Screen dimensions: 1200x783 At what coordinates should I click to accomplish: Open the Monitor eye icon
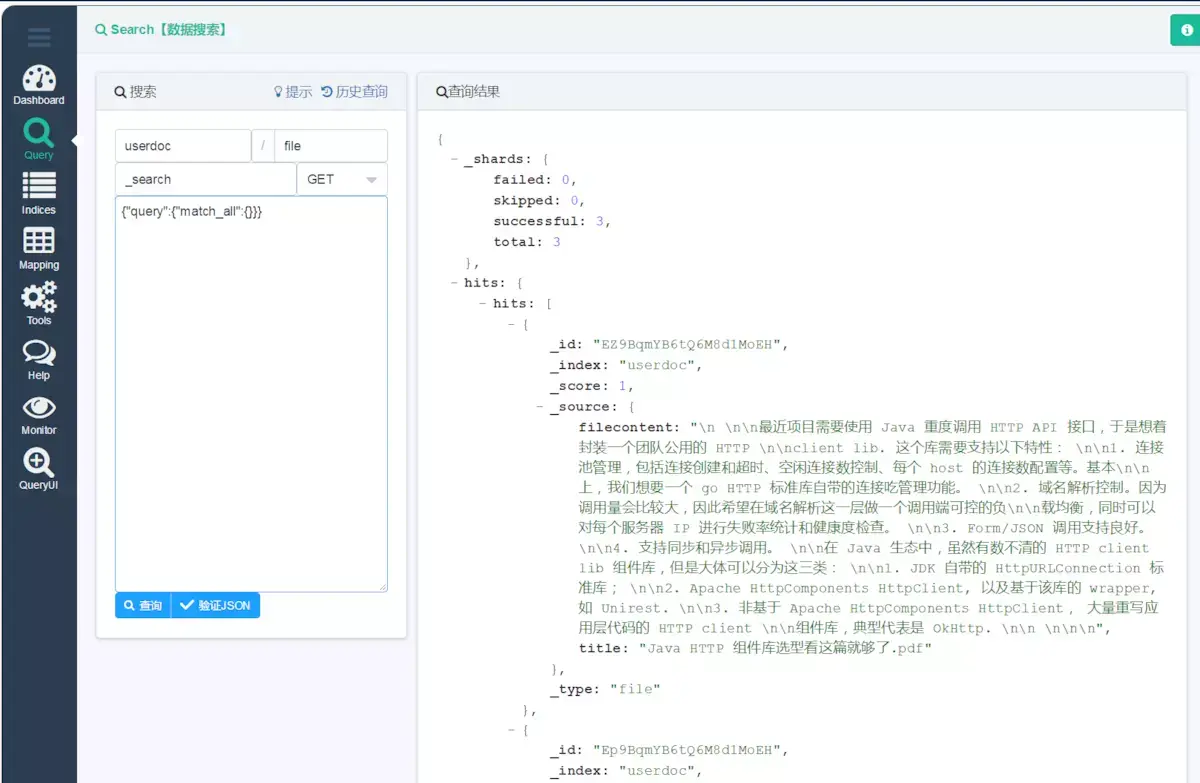tap(39, 407)
